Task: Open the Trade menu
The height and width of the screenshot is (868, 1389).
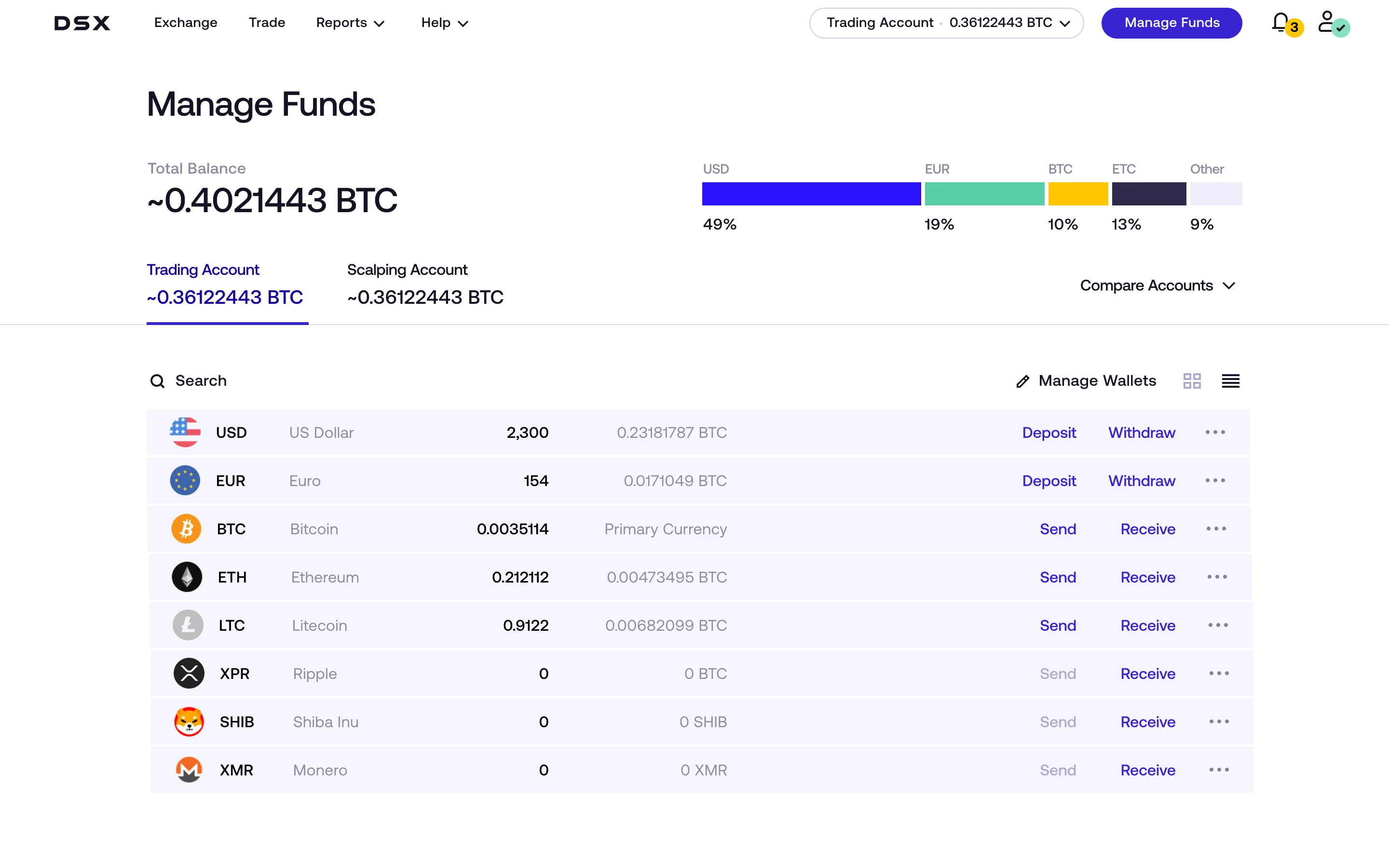Action: click(267, 23)
